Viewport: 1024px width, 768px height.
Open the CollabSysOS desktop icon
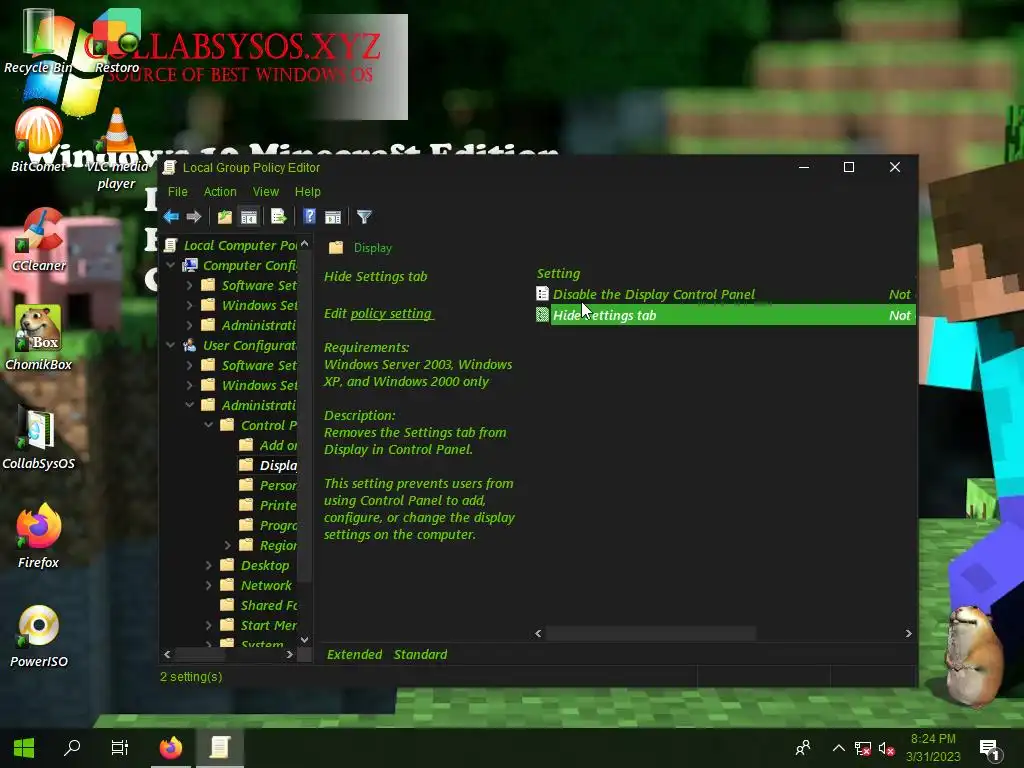(39, 438)
